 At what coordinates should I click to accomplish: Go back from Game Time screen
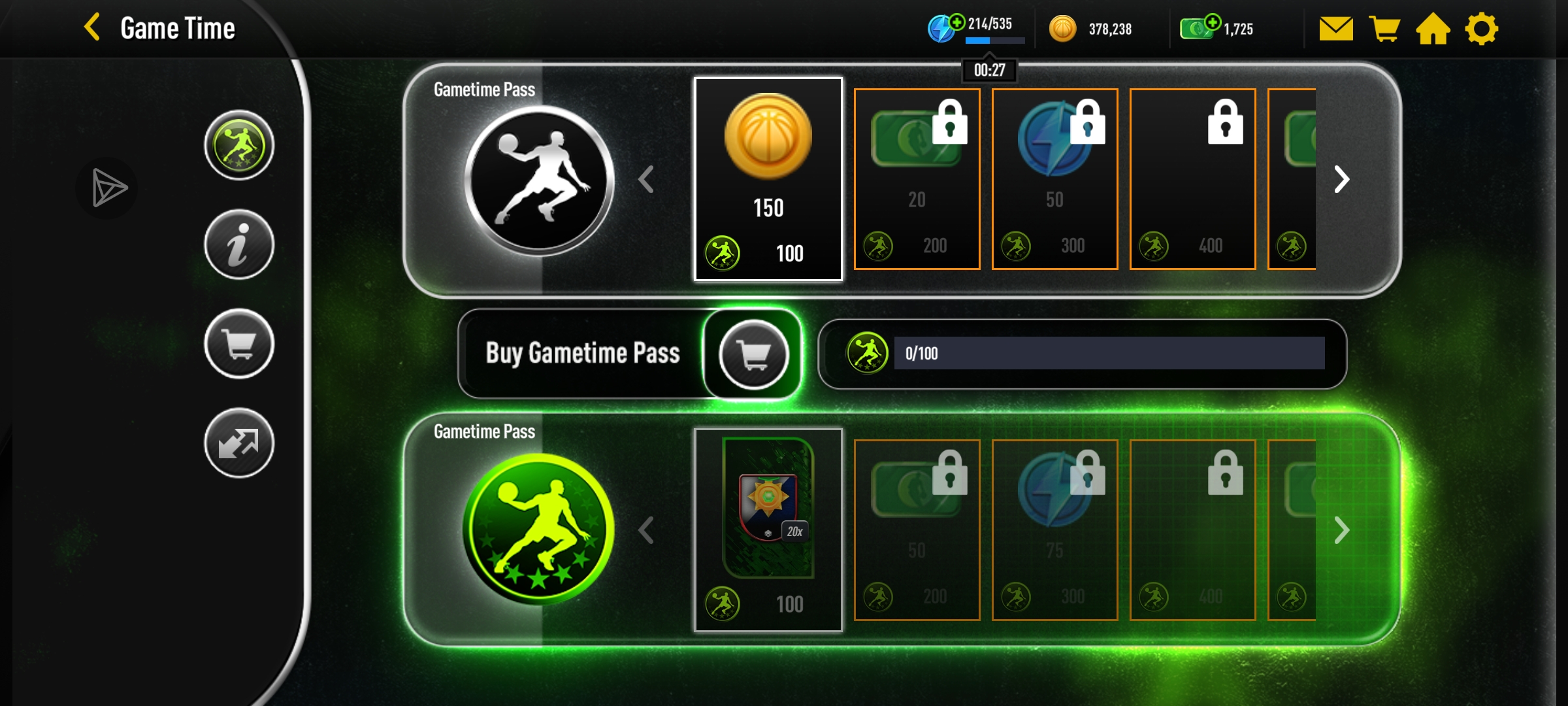click(x=92, y=27)
